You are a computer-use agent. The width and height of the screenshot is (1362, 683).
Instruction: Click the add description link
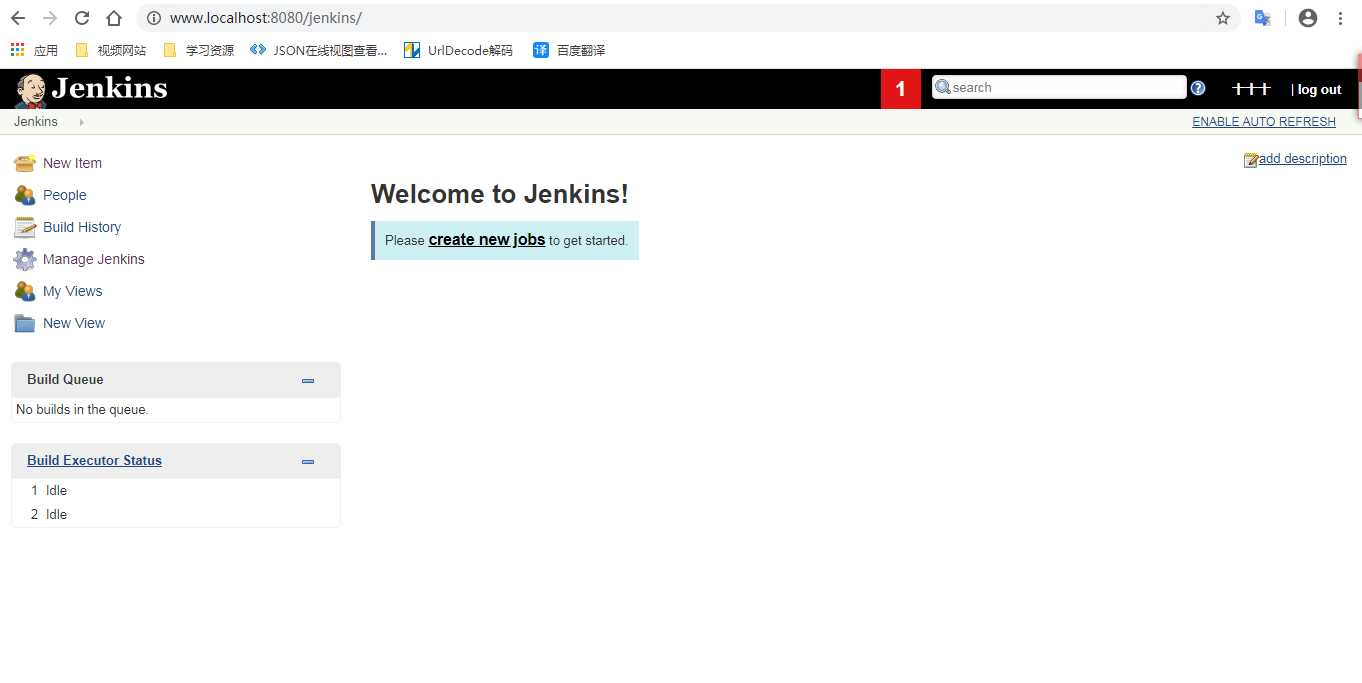pos(1302,159)
